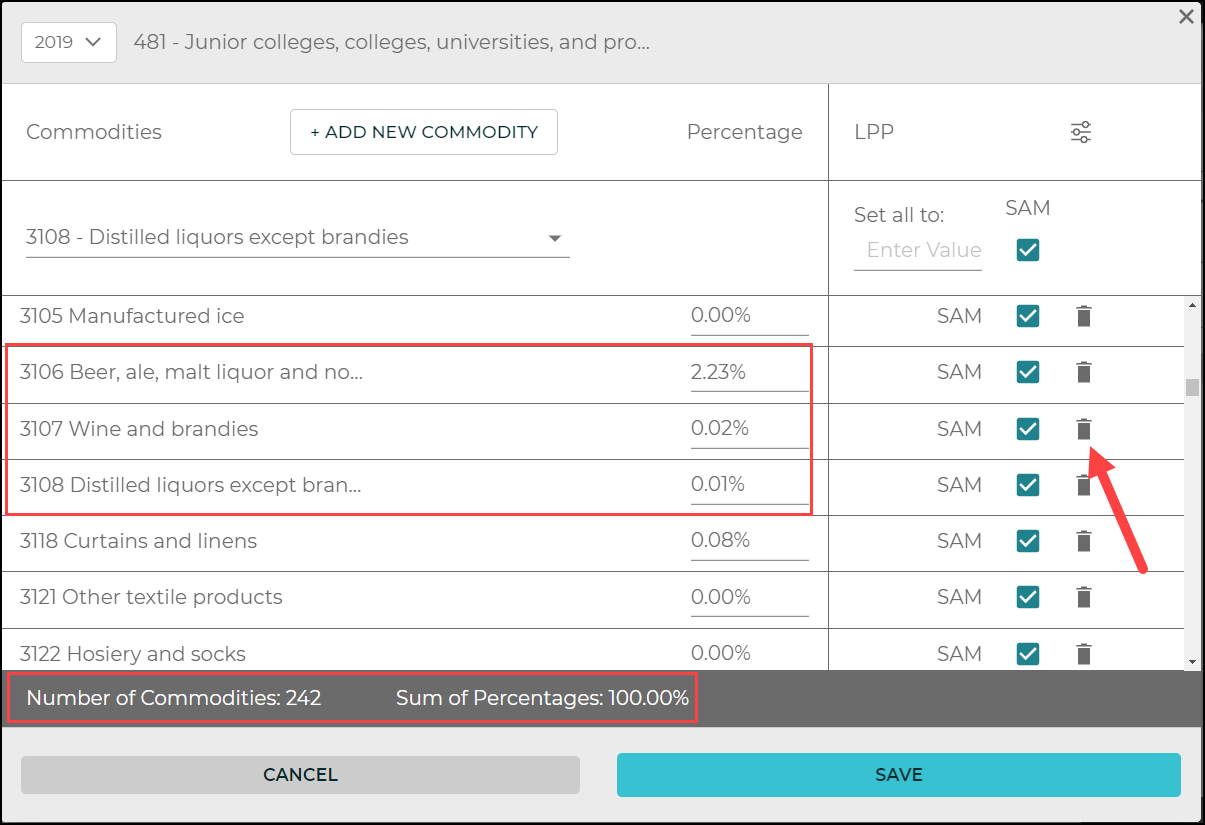
Task: Click the LPP column header
Action: click(875, 132)
